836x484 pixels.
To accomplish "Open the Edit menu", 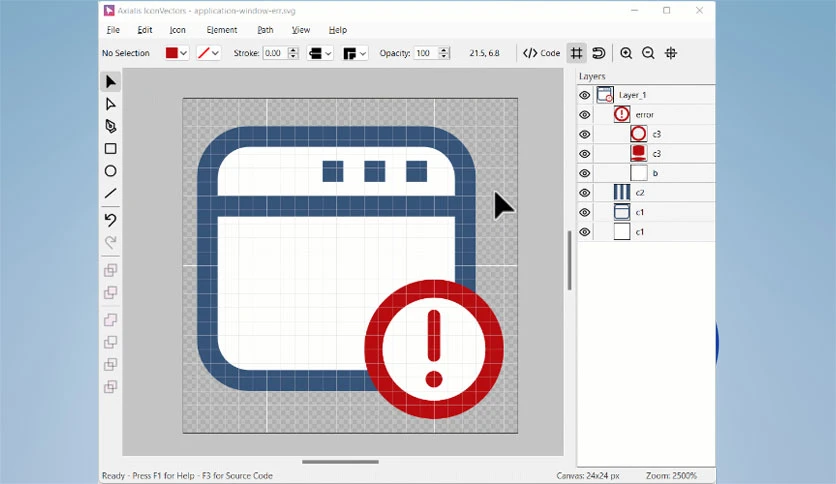I will tap(144, 30).
